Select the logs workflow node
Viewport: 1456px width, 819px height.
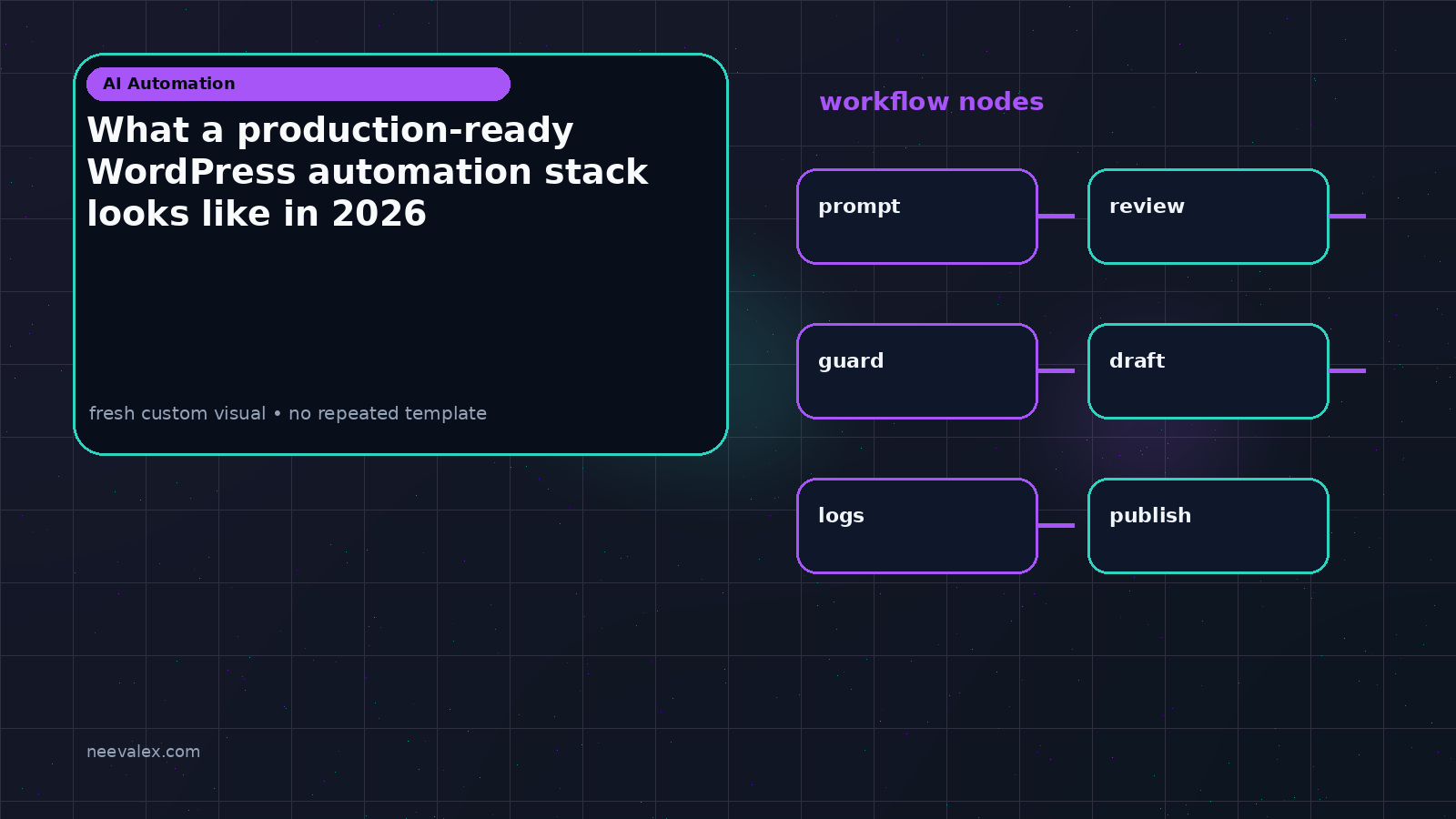coord(917,526)
